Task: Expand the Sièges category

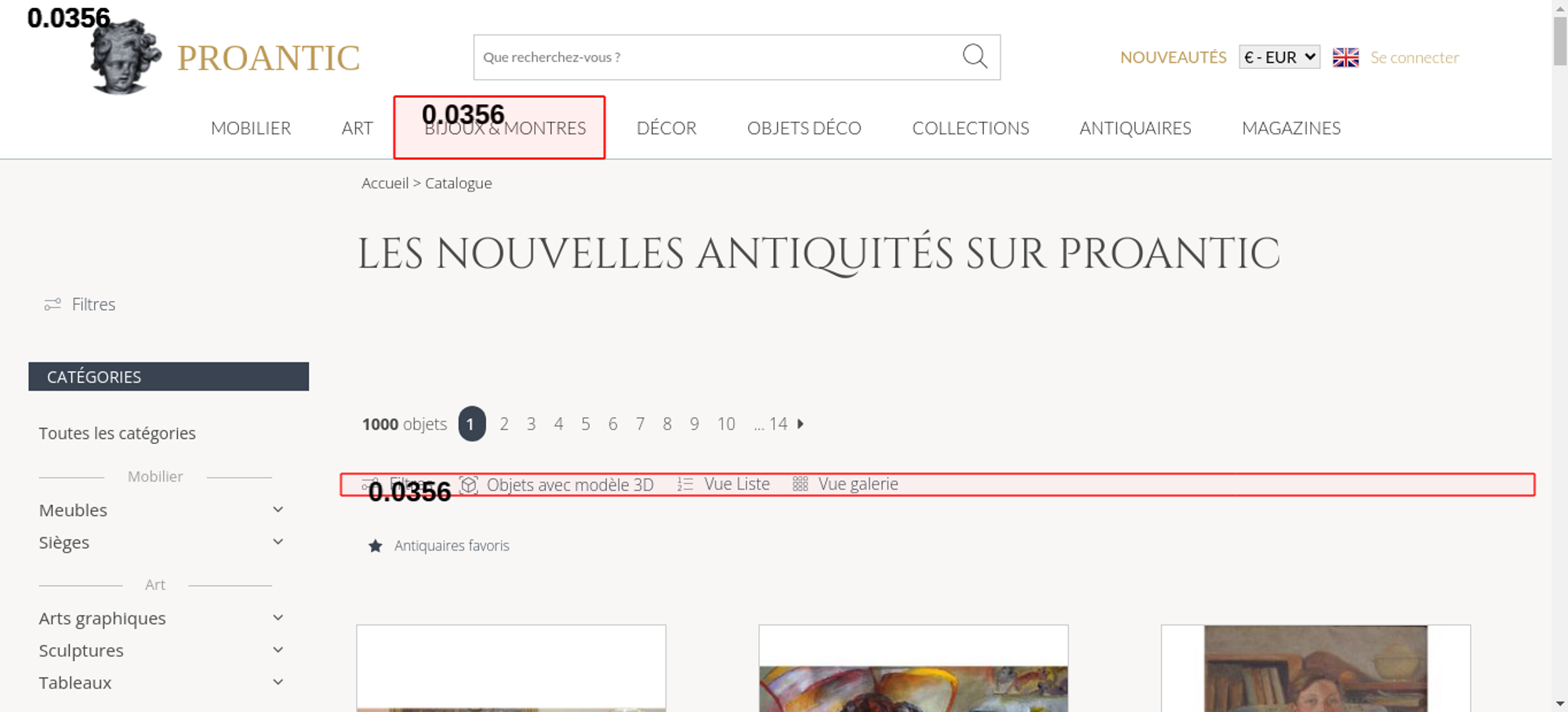Action: (278, 542)
